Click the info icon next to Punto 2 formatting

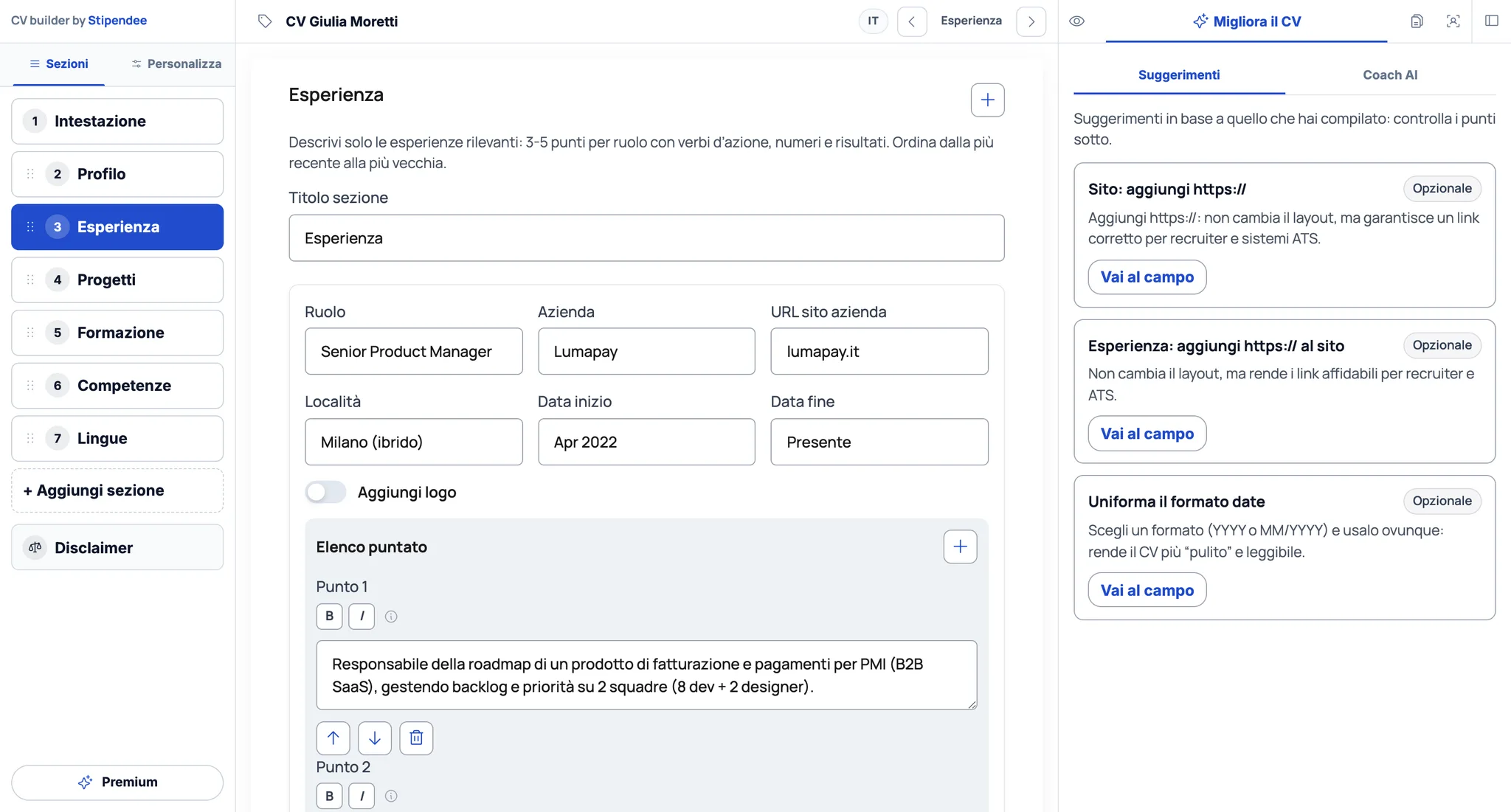click(x=391, y=796)
